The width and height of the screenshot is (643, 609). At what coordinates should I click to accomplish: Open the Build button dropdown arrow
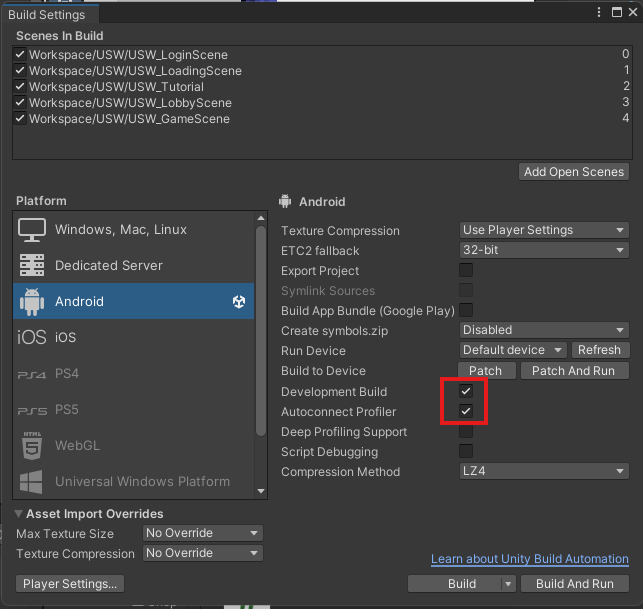508,584
